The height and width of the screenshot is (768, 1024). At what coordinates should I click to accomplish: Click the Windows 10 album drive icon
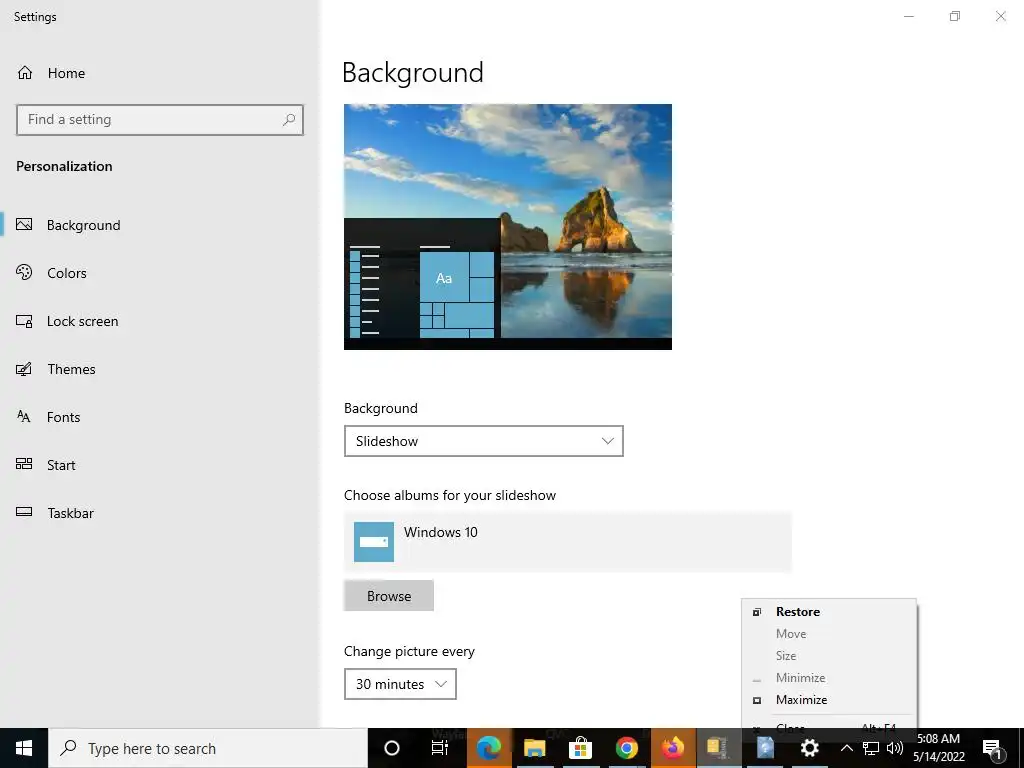point(374,541)
